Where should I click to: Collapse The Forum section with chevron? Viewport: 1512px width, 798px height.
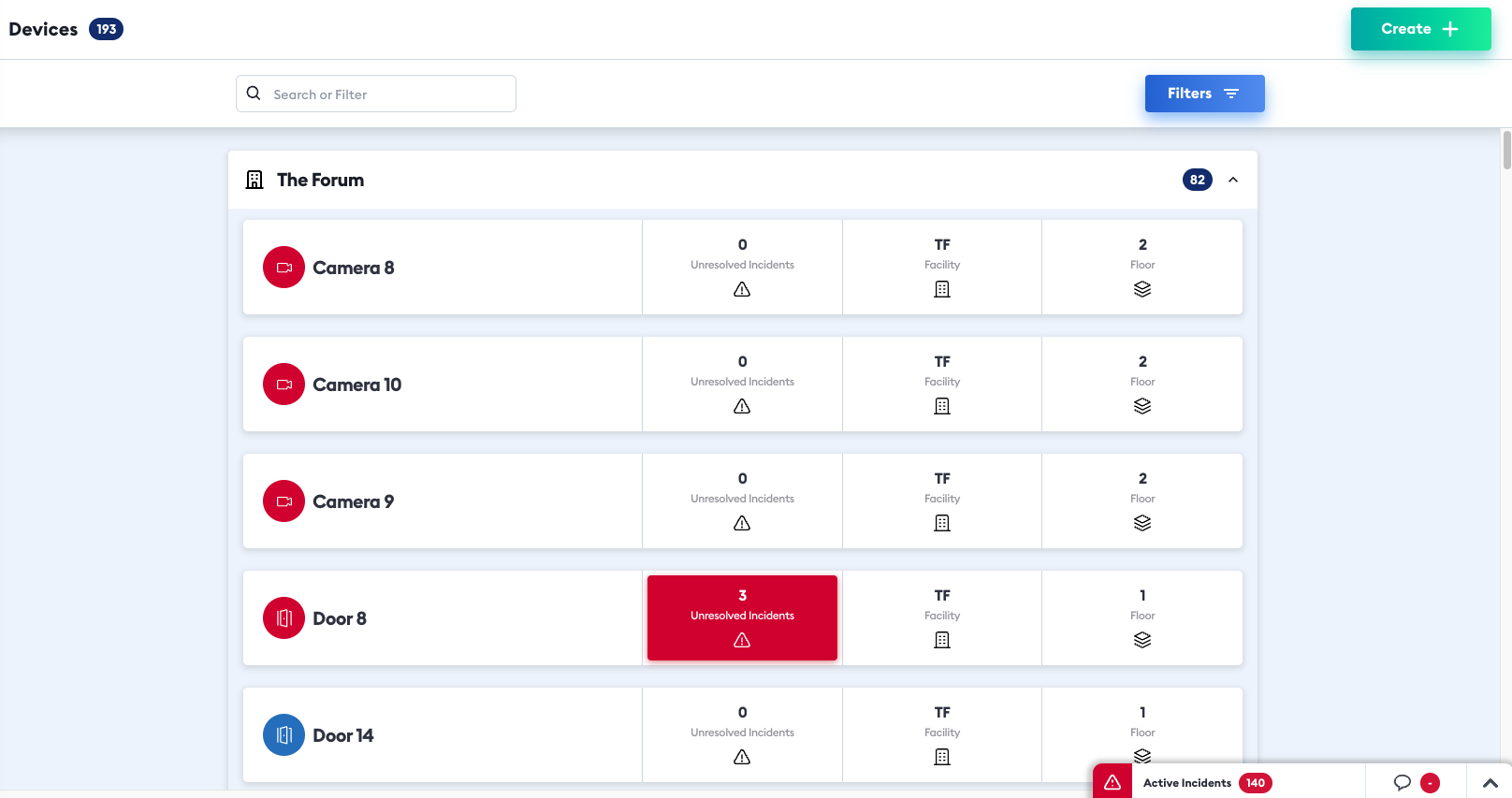click(1233, 180)
